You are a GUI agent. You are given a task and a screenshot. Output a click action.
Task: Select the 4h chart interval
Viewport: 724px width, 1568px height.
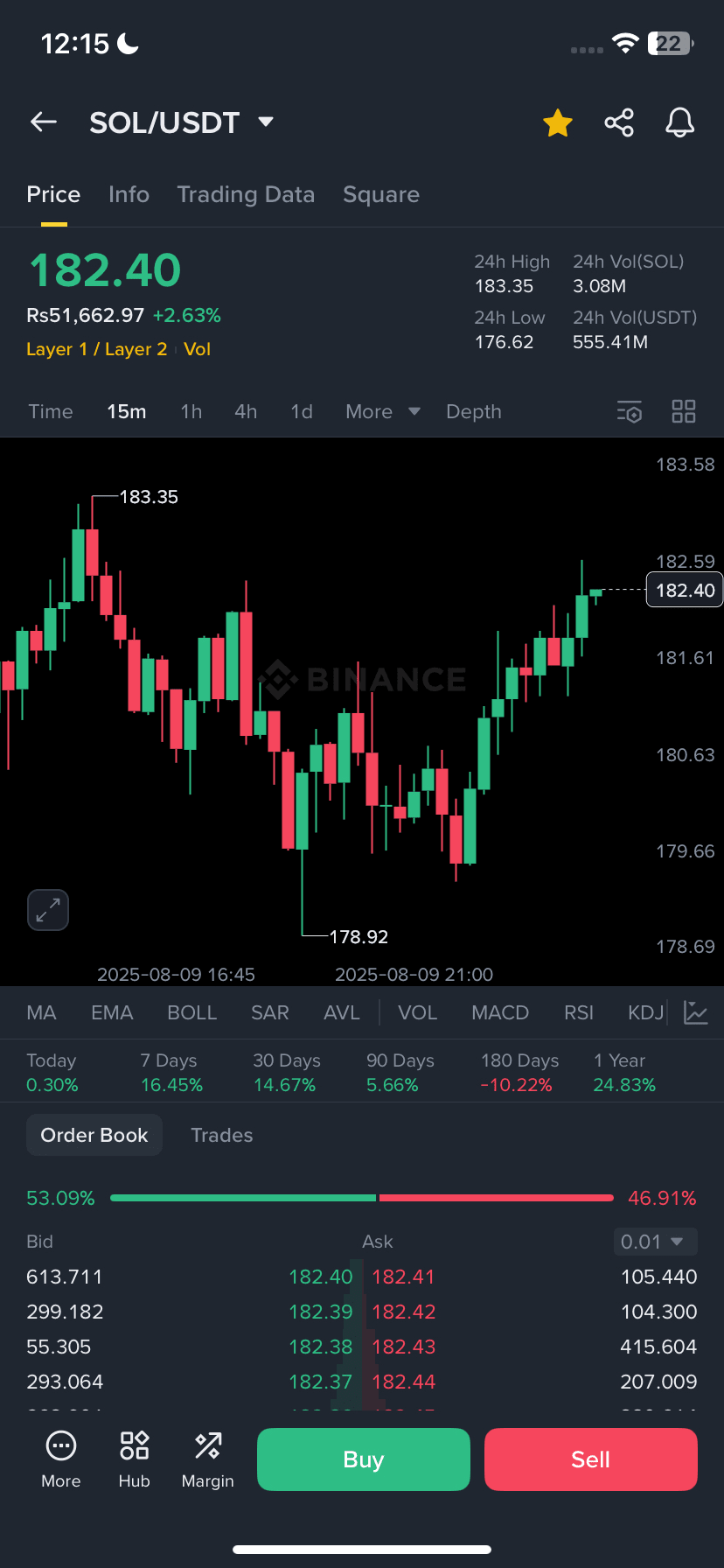(246, 411)
